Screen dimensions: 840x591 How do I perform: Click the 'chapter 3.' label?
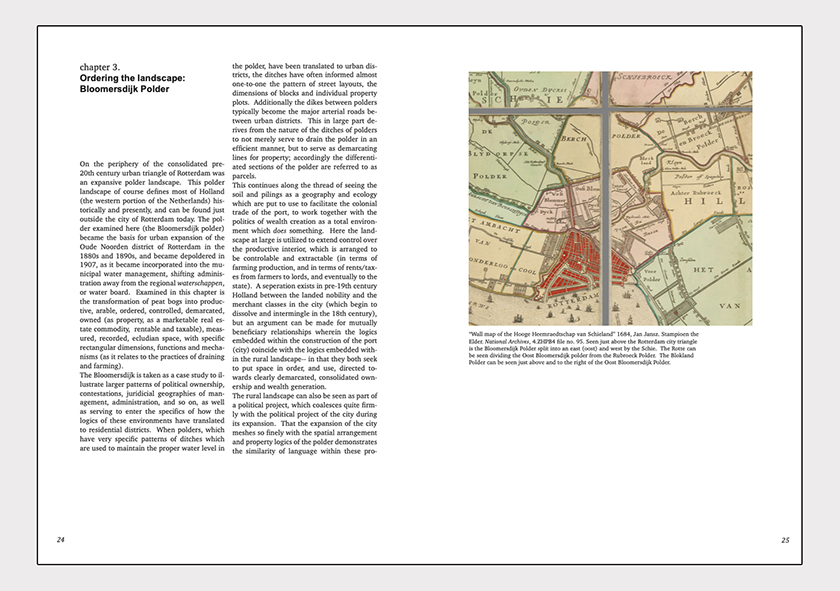click(101, 67)
